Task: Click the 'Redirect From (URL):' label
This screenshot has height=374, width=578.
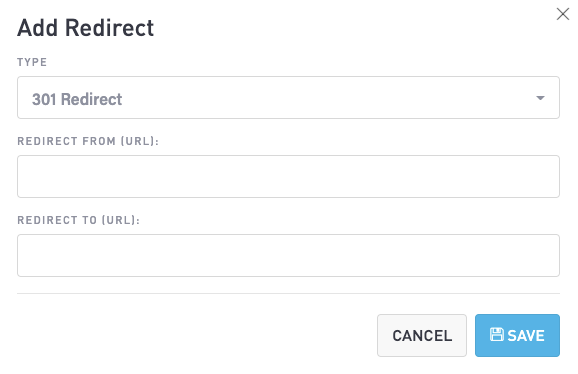Action: click(x=88, y=141)
